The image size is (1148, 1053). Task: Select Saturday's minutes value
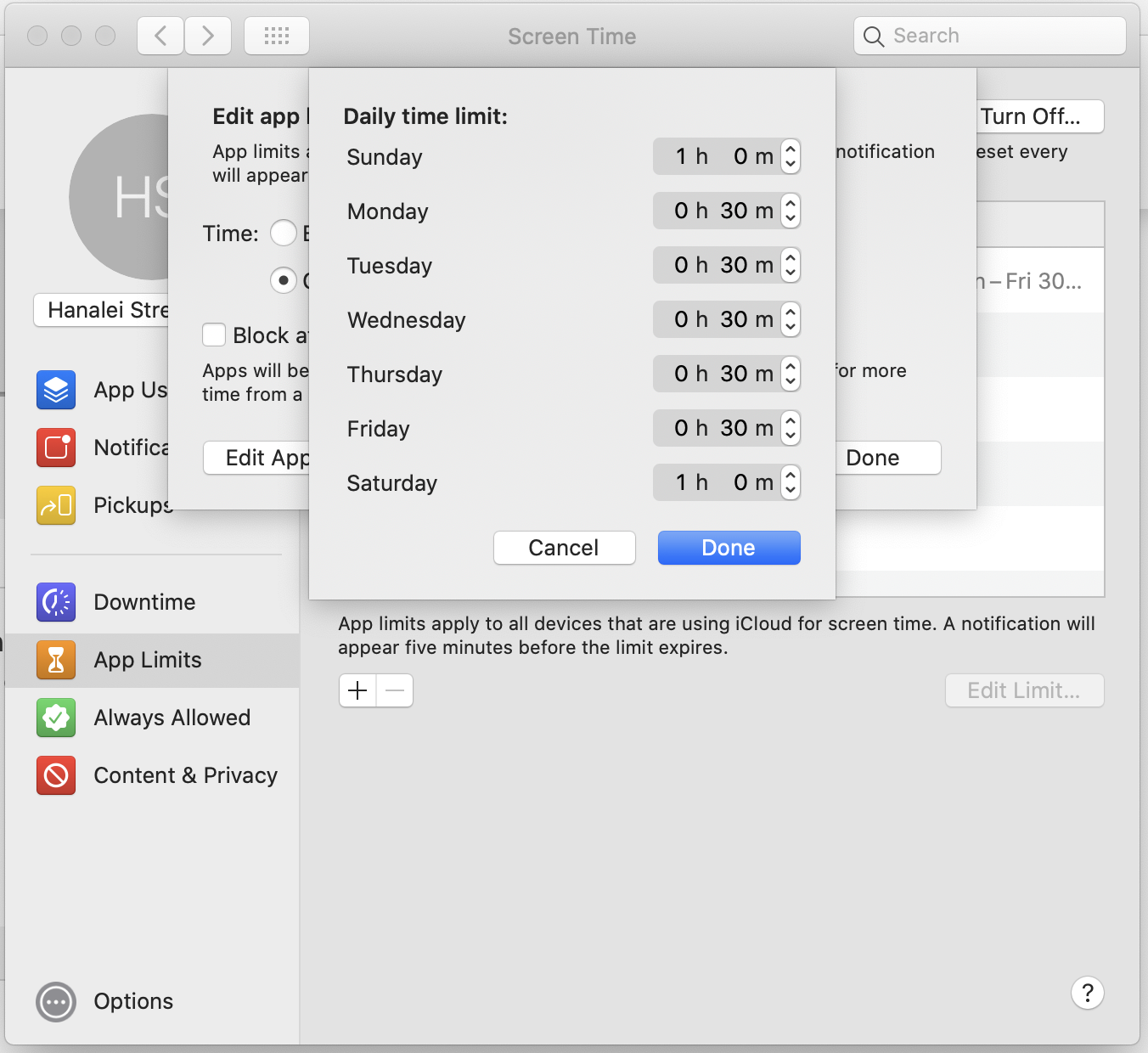[740, 482]
